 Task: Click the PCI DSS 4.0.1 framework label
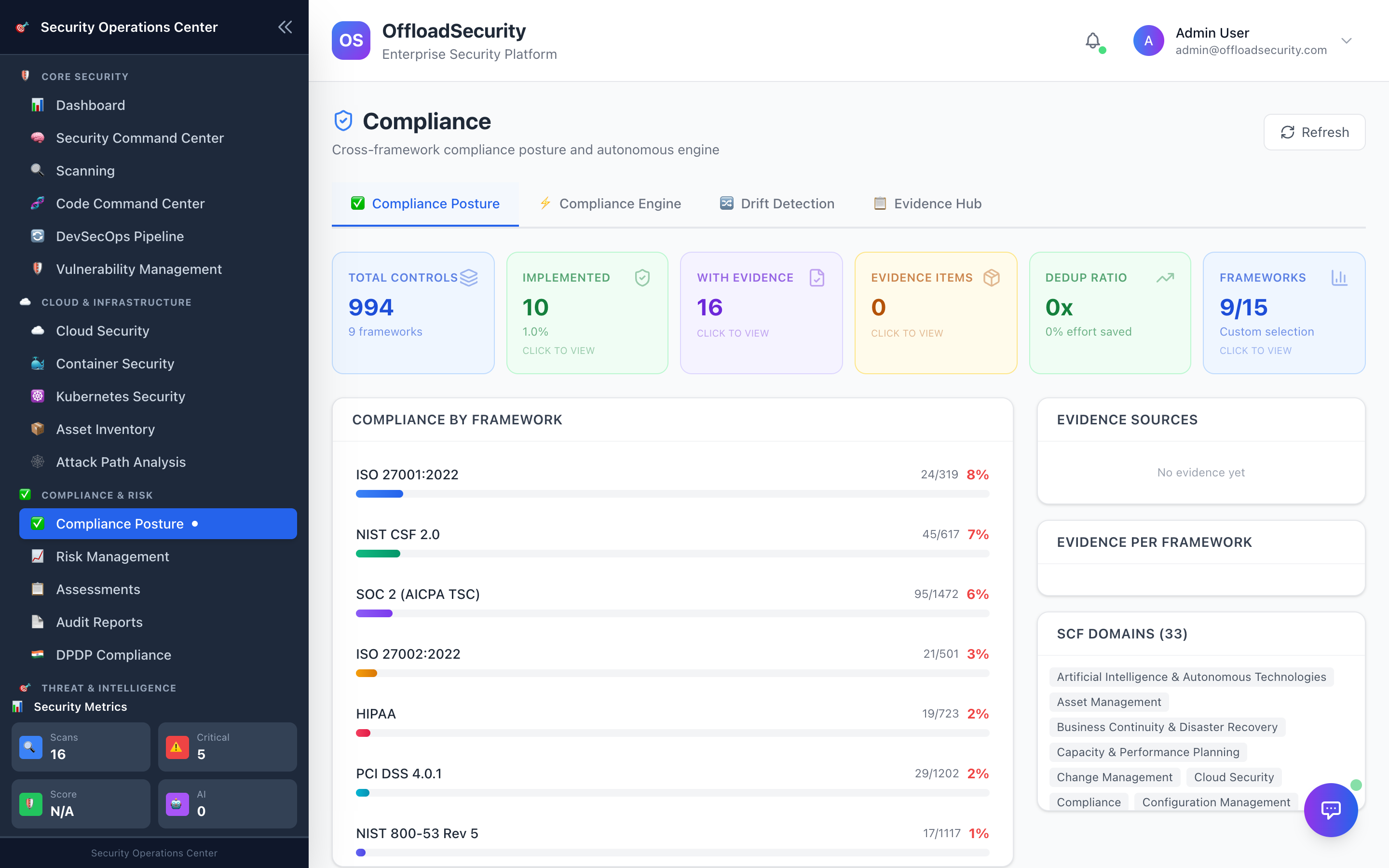[398, 773]
